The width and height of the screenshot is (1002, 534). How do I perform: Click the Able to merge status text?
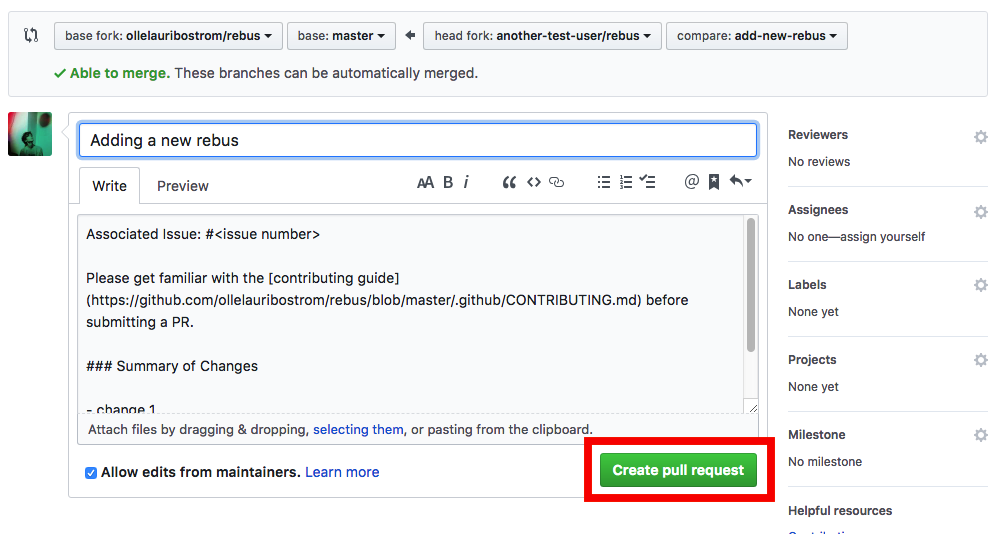pos(119,73)
